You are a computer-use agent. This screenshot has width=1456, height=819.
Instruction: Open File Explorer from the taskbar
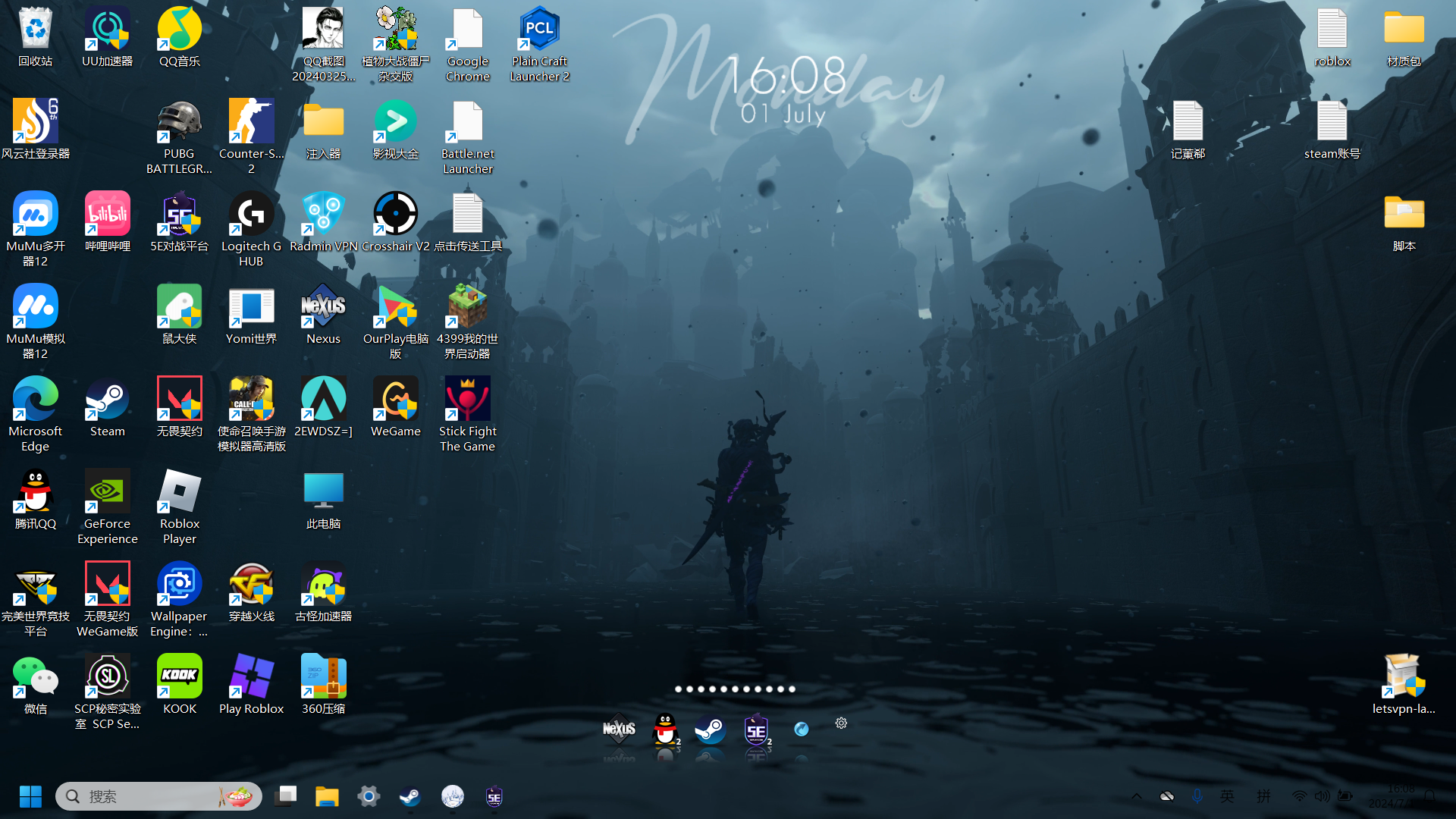(x=327, y=796)
